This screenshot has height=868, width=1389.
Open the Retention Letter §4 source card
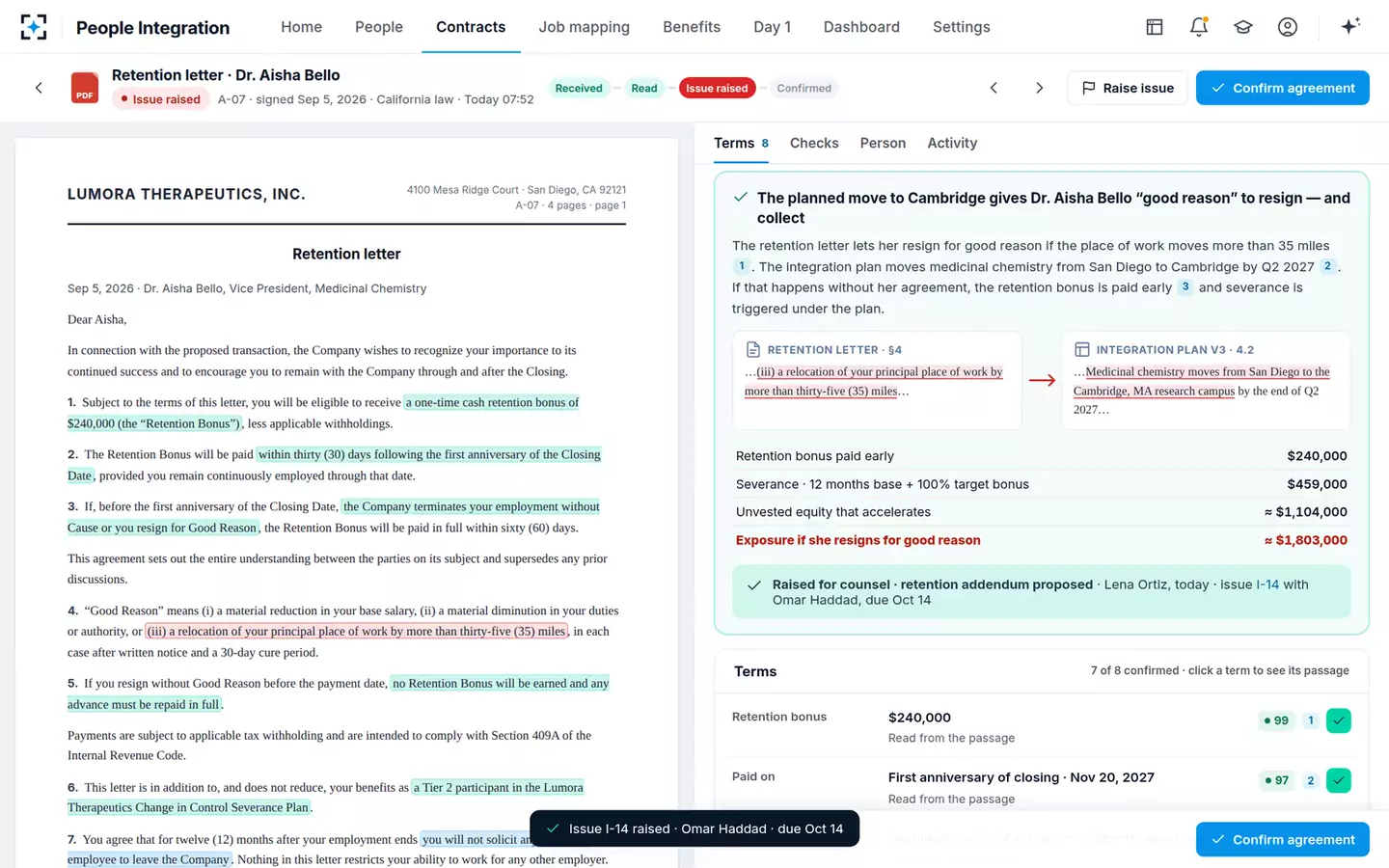[x=877, y=380]
